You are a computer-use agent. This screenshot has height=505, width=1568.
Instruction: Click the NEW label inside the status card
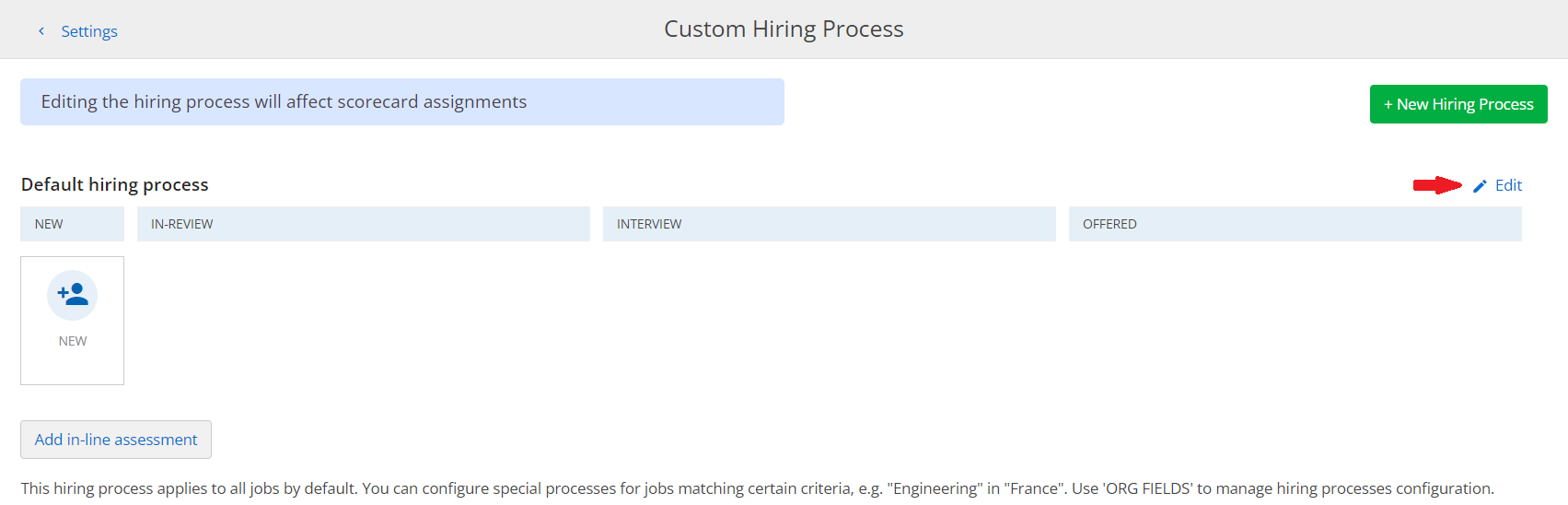click(x=73, y=341)
